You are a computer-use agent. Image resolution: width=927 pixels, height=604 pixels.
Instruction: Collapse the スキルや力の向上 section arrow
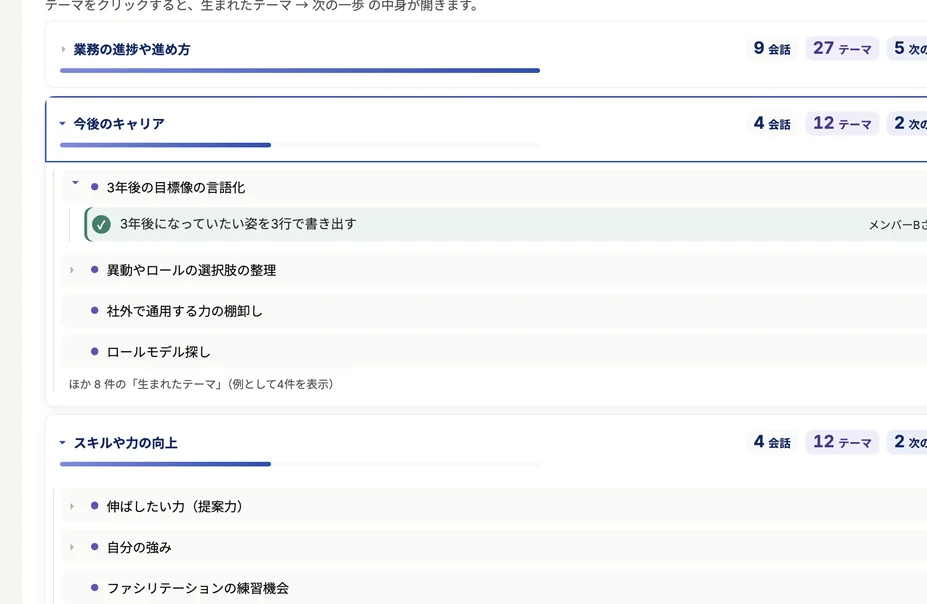62,443
